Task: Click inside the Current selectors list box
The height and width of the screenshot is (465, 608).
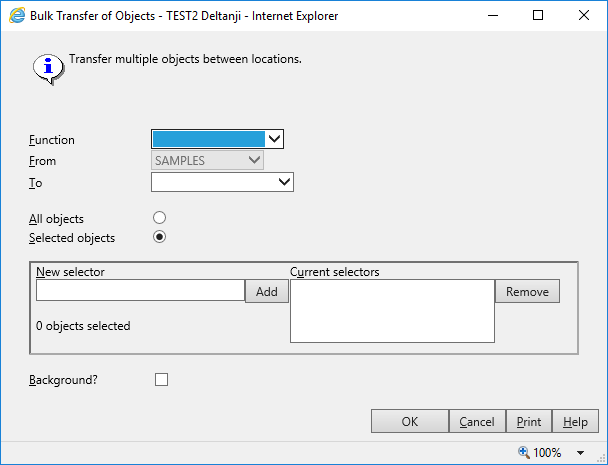Action: click(x=392, y=311)
